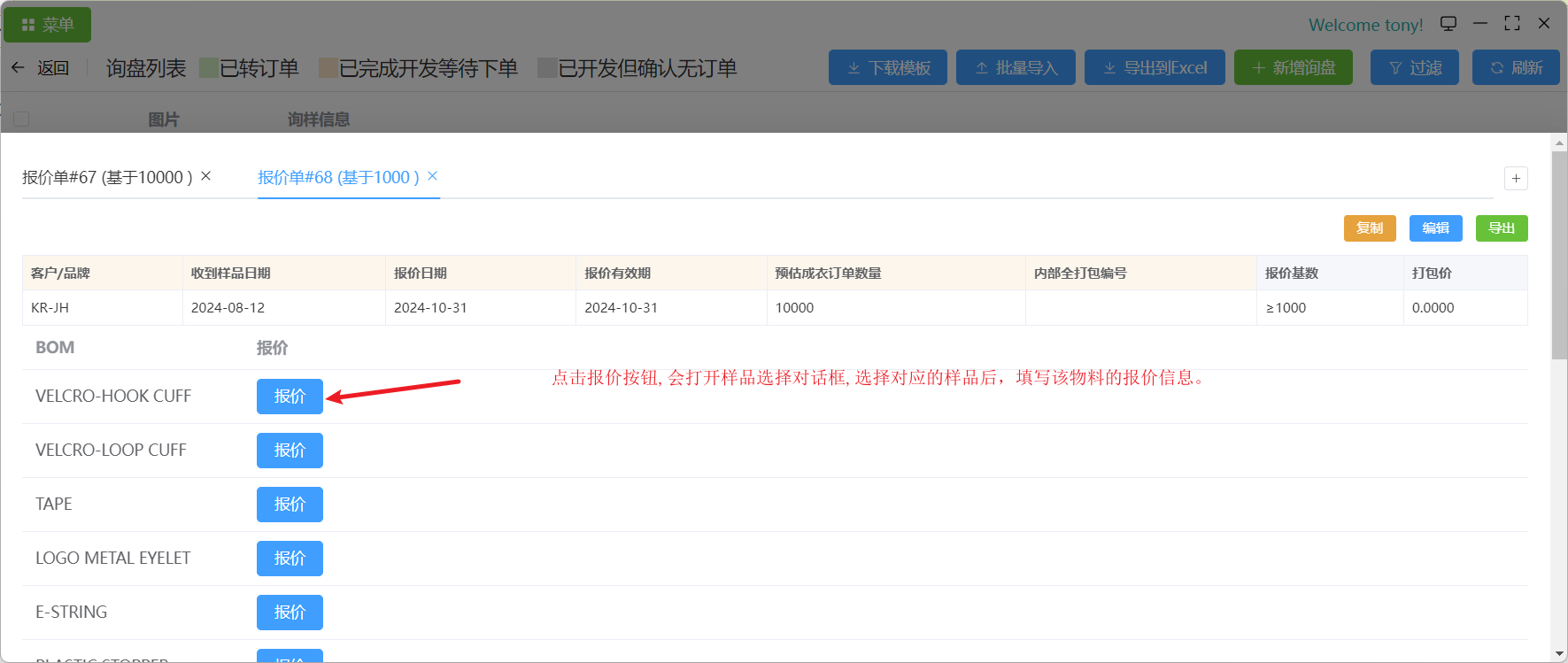Refresh the list with 刷新
The image size is (1568, 663).
[x=1515, y=68]
